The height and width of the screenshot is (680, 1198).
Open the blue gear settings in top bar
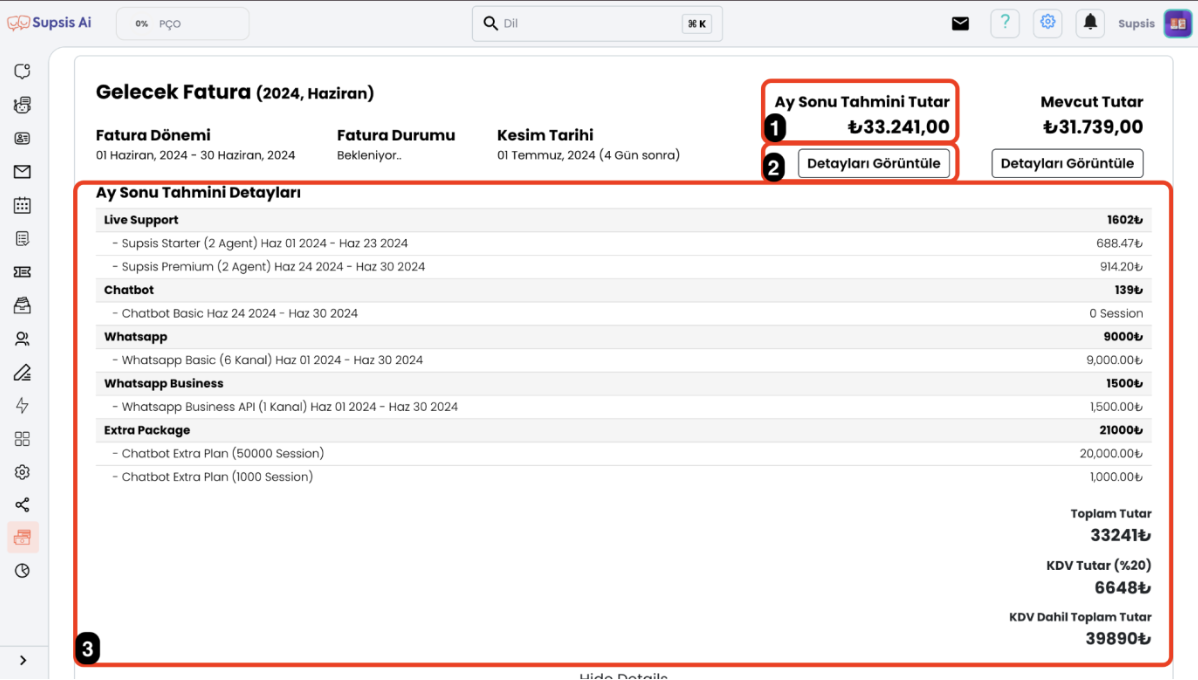pos(1047,23)
